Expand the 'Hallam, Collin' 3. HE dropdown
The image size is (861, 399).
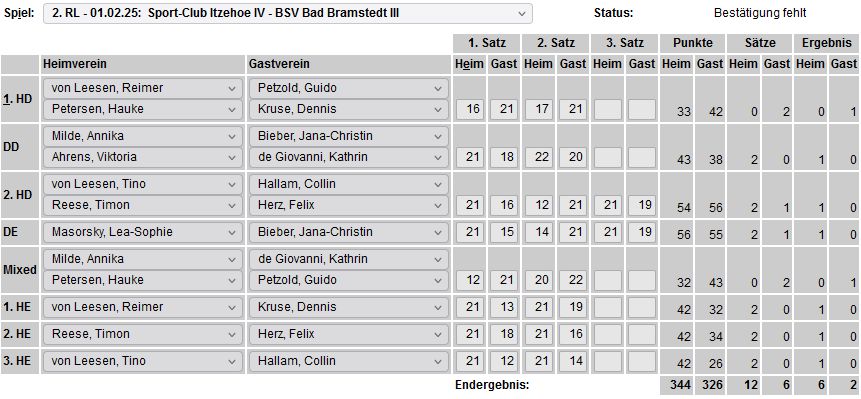coord(349,361)
